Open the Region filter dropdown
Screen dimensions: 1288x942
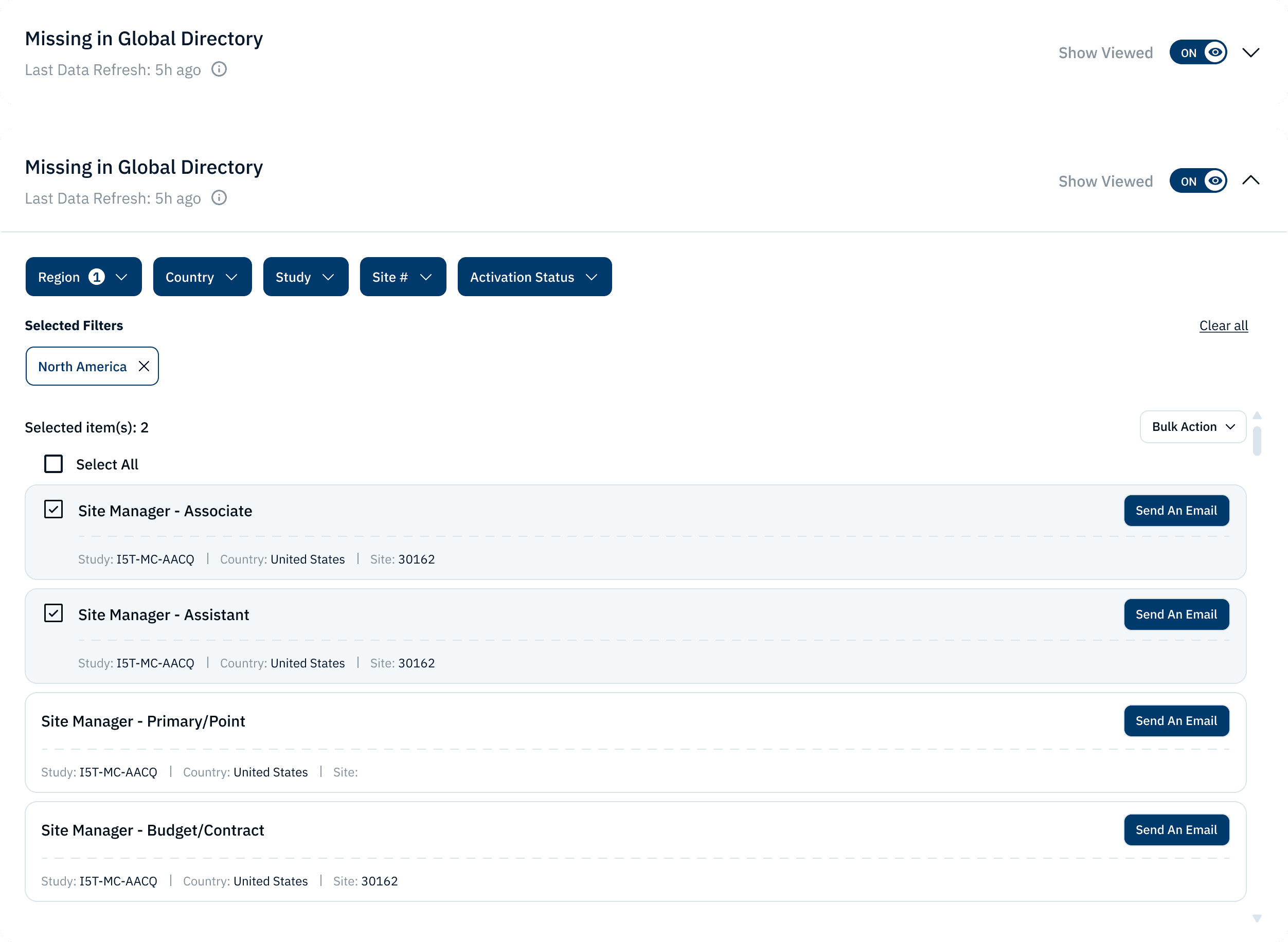click(x=83, y=277)
